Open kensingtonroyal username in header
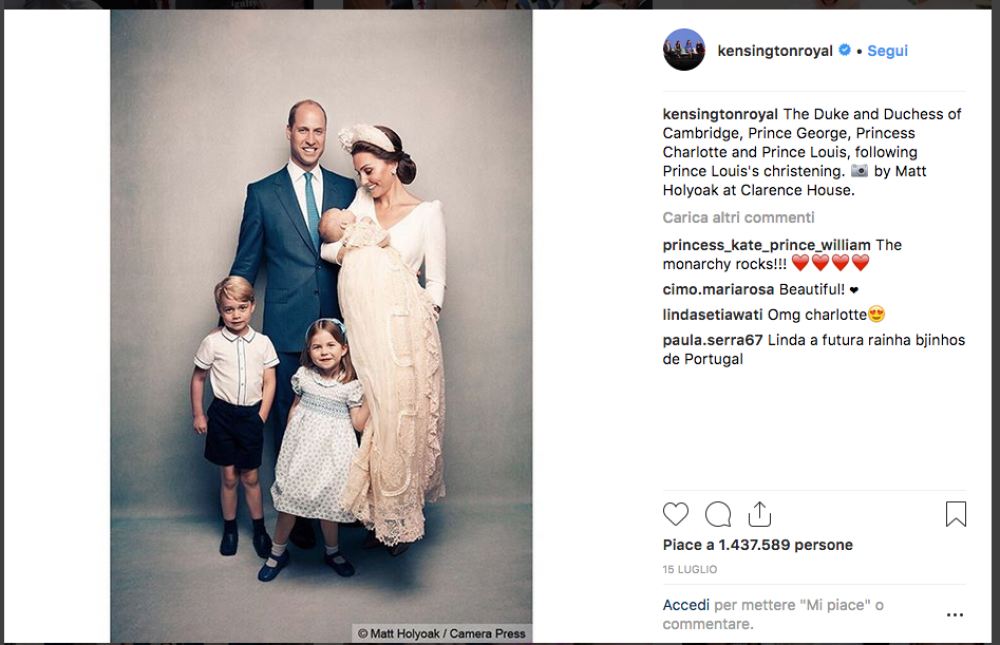 (x=775, y=51)
